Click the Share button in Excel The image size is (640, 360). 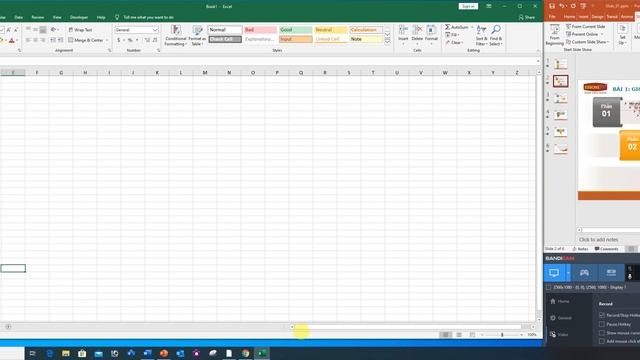coord(527,17)
